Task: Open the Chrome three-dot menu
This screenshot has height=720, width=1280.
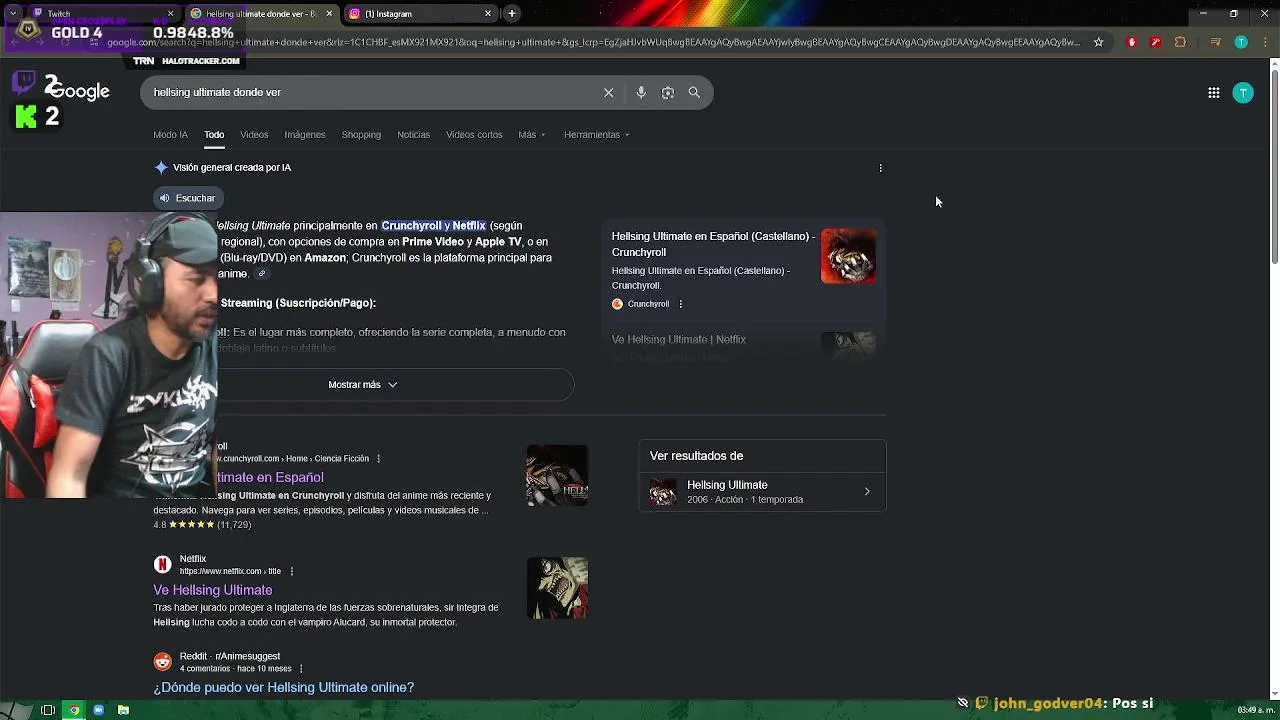Action: coord(1264,42)
